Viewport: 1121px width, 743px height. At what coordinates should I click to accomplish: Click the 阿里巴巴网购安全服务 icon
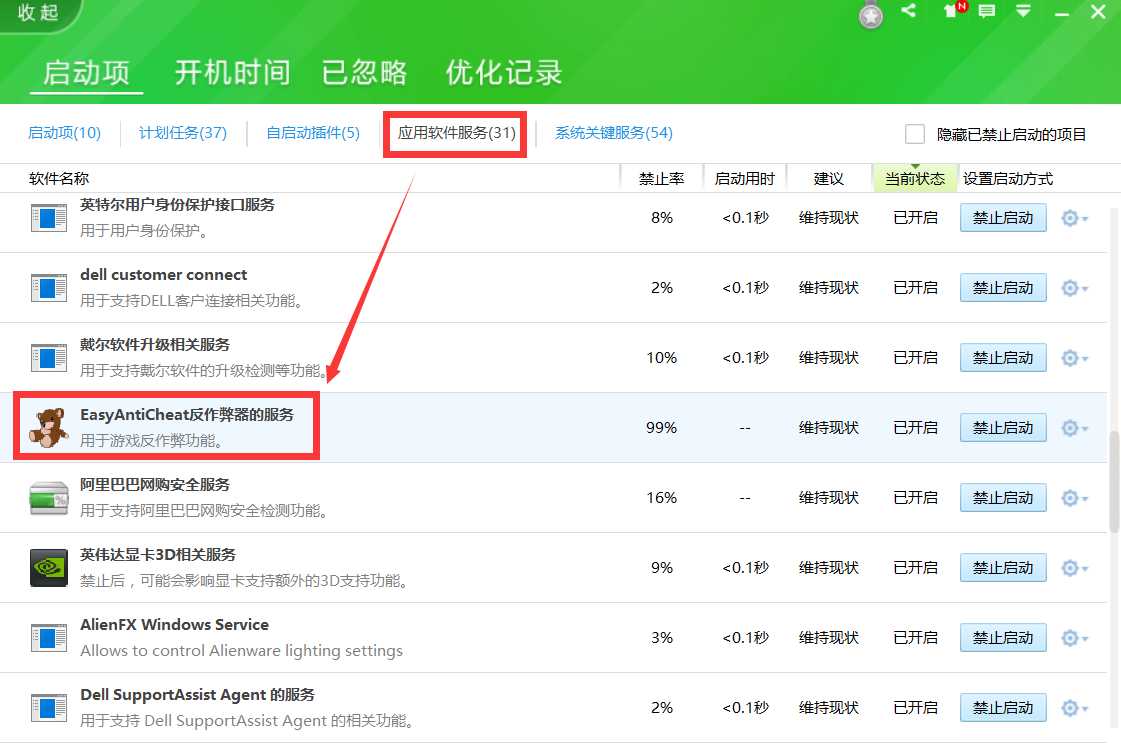(x=49, y=498)
